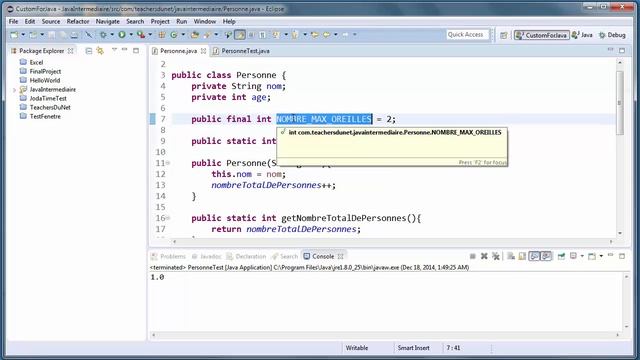Select the Console view tab
640x360 pixels.
(x=323, y=256)
